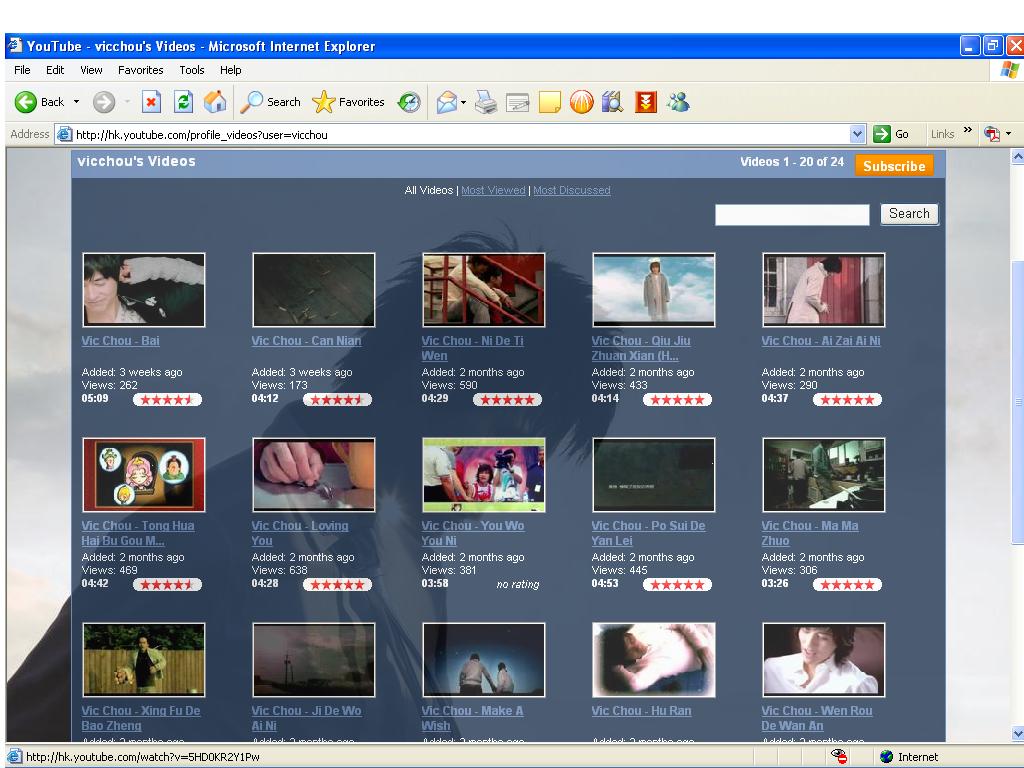Click the PDF icon beside Links
This screenshot has height=768, width=1024.
pos(992,134)
